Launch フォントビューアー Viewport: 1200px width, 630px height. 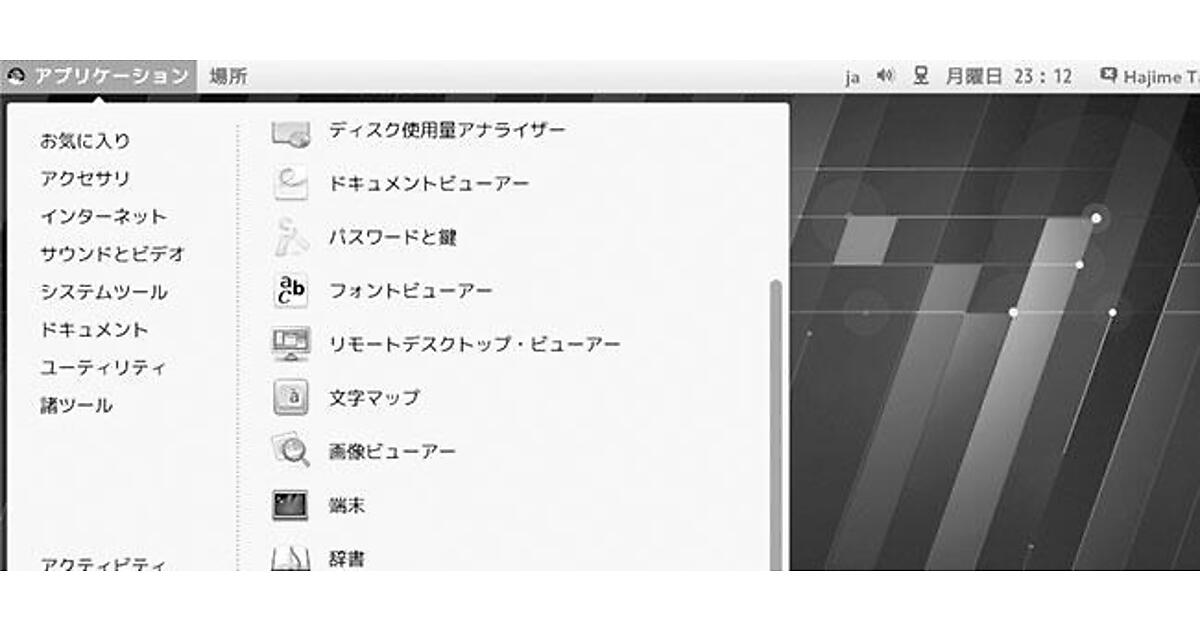411,291
